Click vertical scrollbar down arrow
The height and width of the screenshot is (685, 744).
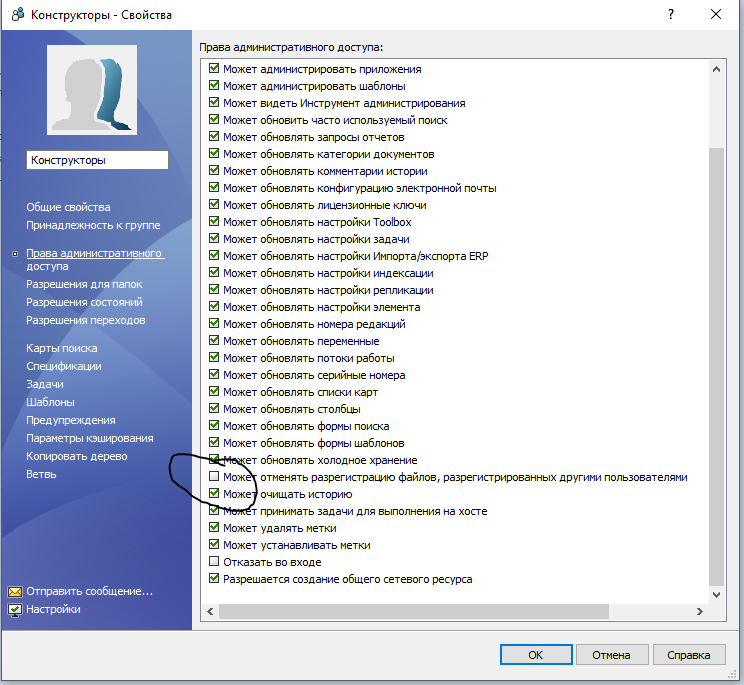[x=716, y=594]
